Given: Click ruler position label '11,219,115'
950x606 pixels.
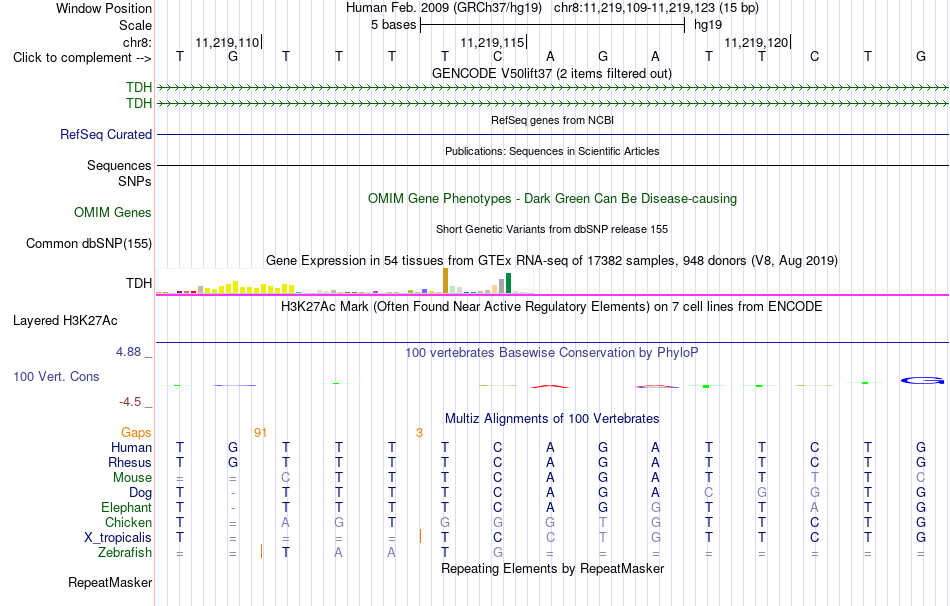Looking at the screenshot, I should pos(492,42).
